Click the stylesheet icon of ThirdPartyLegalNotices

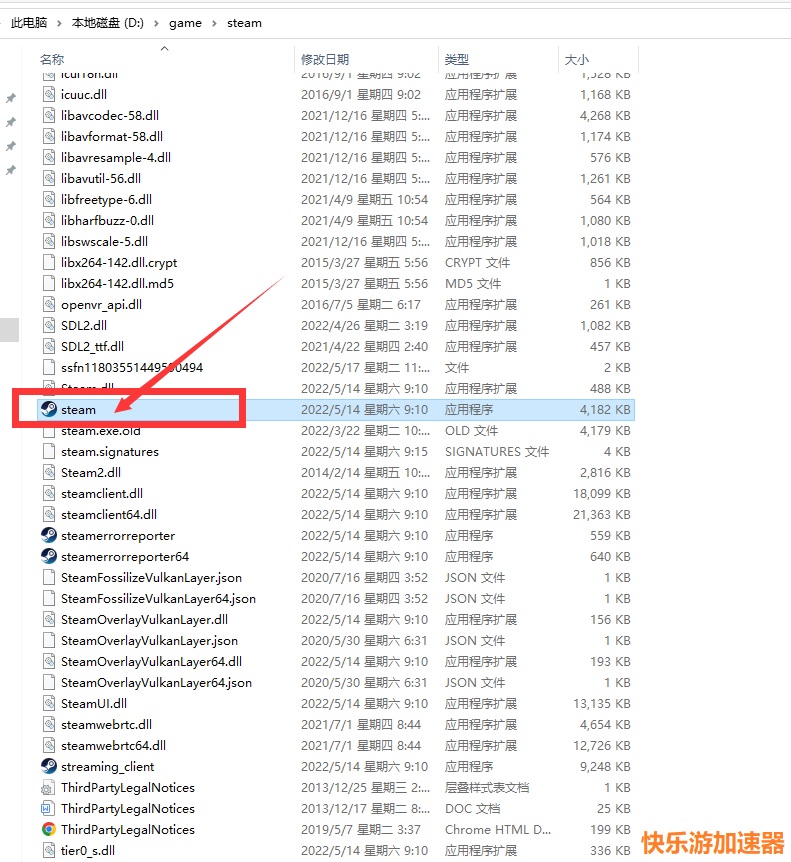(49, 787)
